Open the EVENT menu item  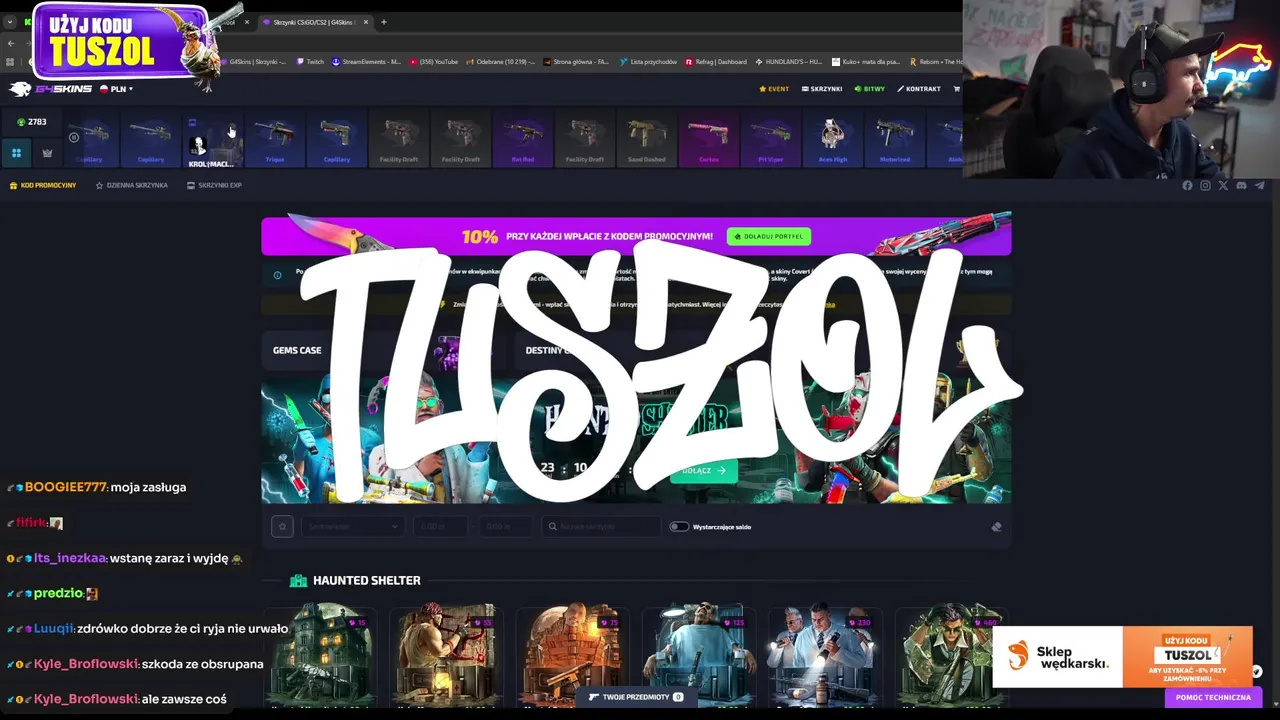(x=774, y=89)
